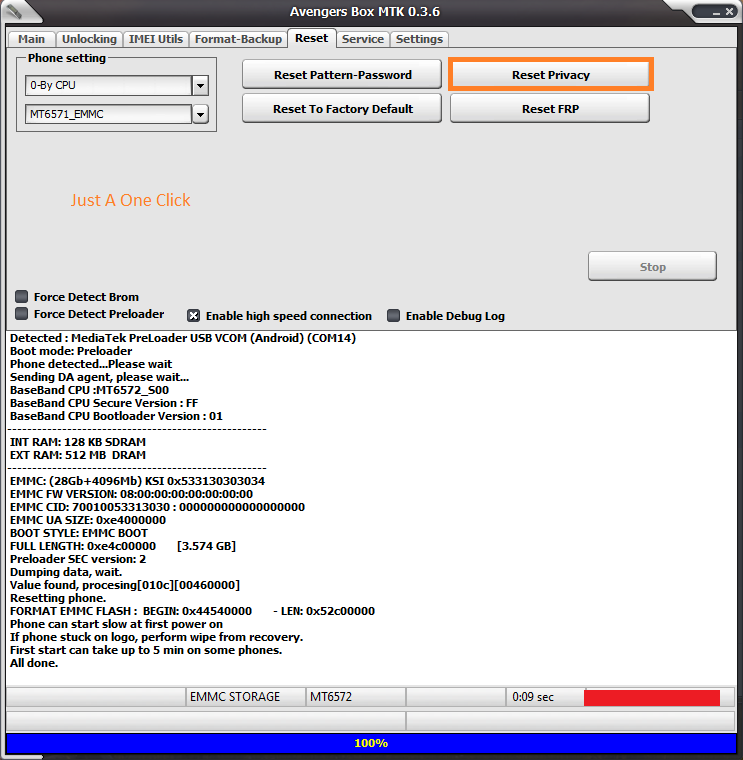The image size is (743, 760).
Task: Click the 0:09 sec timer cell
Action: (x=545, y=697)
